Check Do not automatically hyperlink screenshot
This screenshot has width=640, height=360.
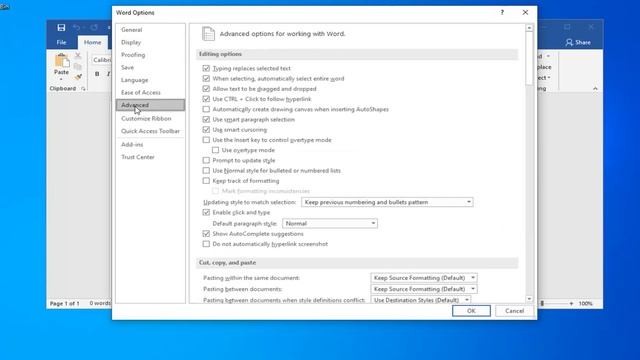click(x=206, y=244)
